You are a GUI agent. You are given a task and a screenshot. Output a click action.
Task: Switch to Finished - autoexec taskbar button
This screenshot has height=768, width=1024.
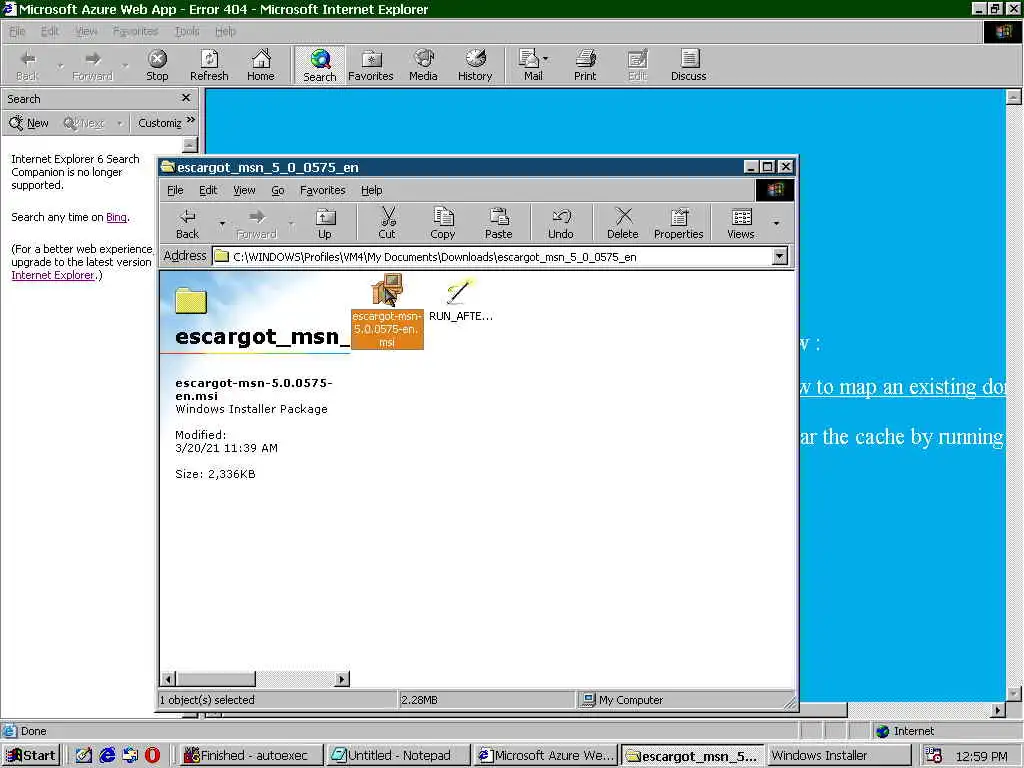click(x=251, y=756)
